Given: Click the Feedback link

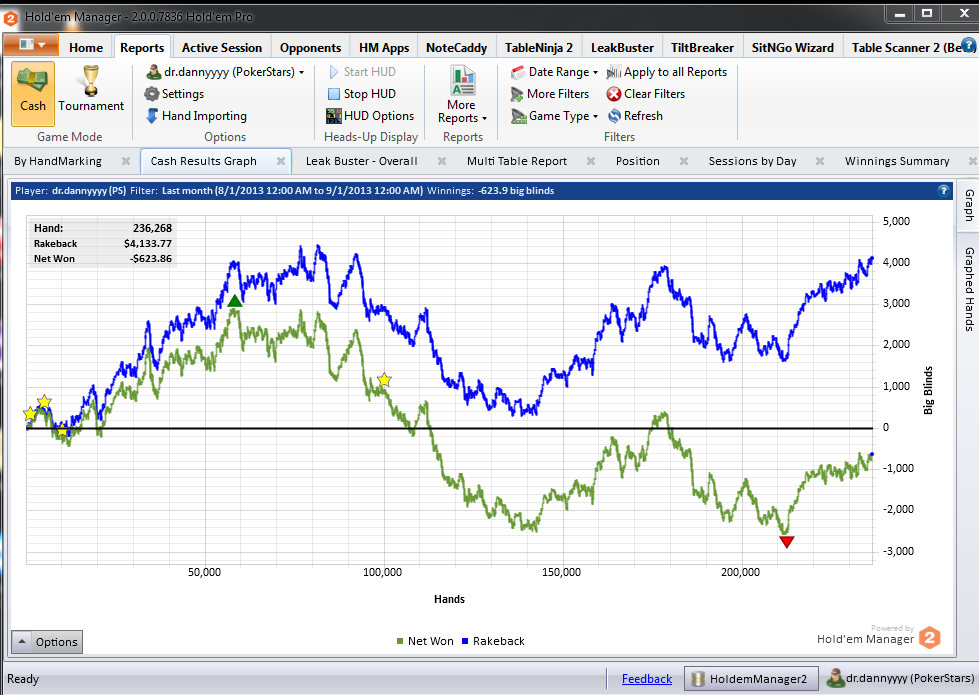Looking at the screenshot, I should click(x=647, y=679).
